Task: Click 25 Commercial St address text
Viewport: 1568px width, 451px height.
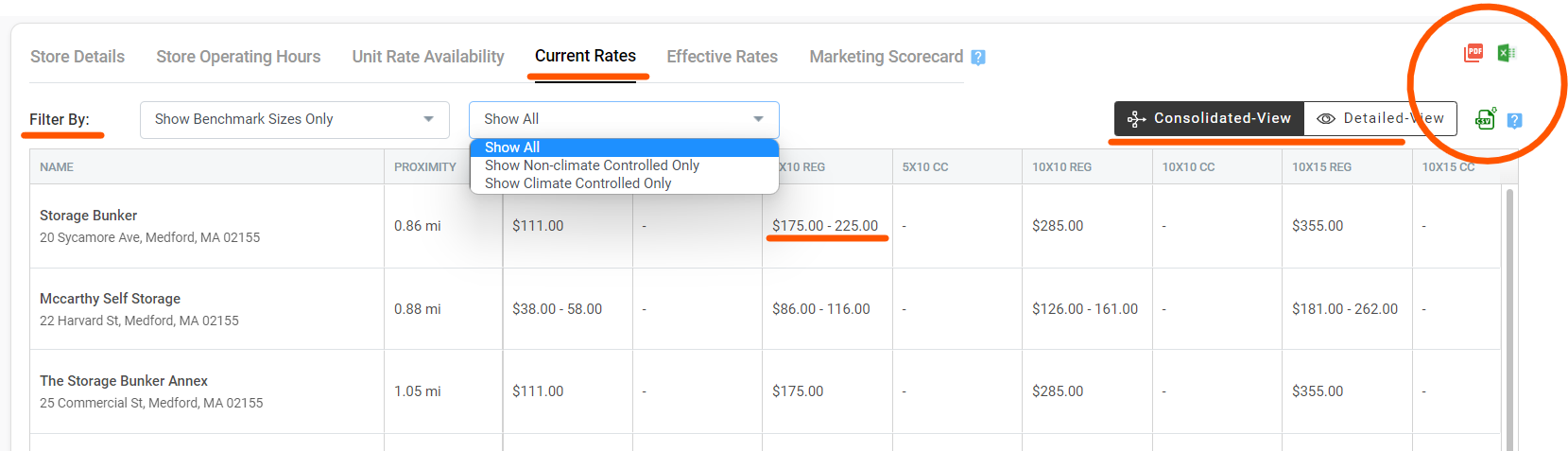Action: (151, 403)
